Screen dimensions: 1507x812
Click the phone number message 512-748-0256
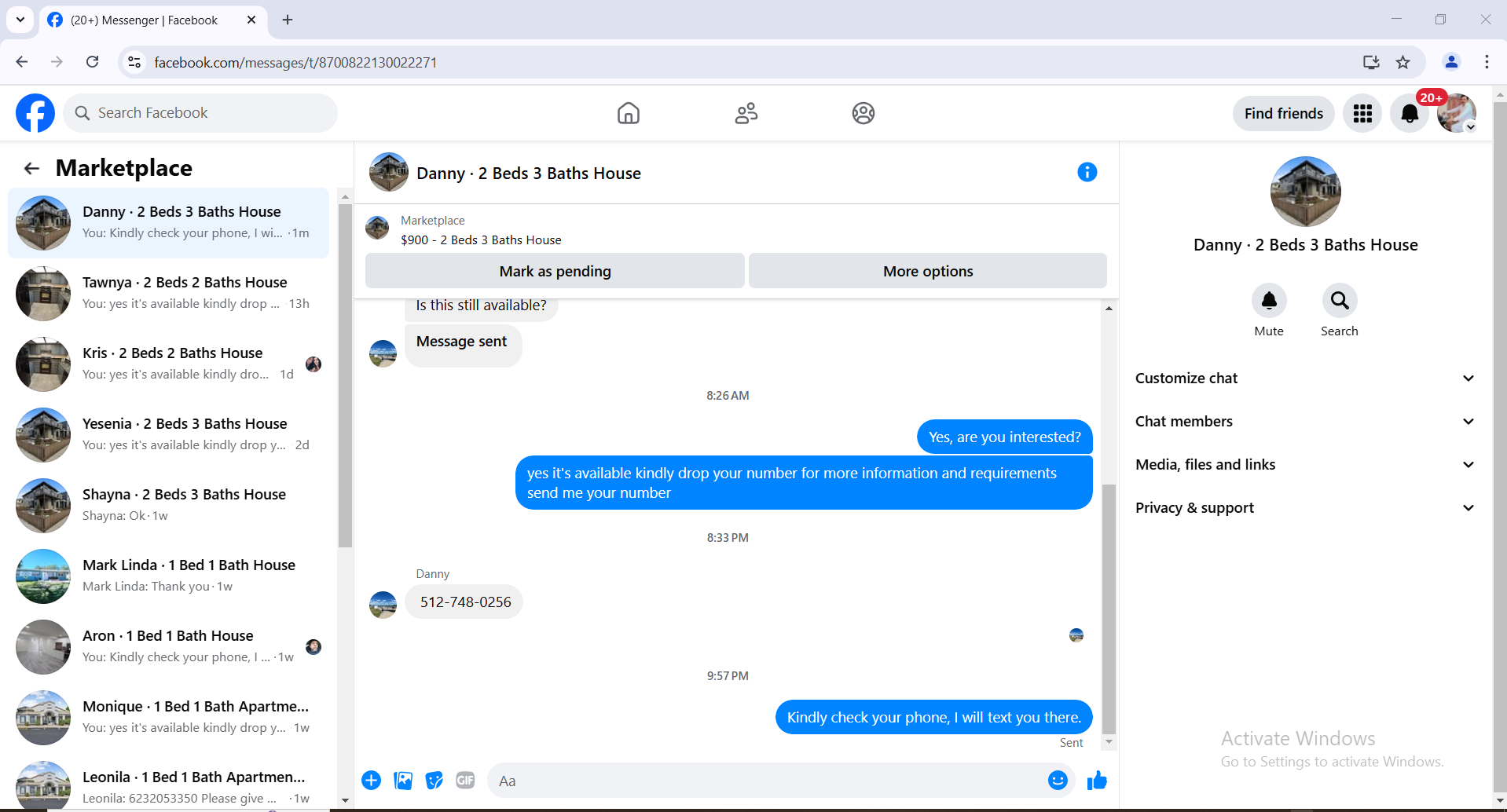click(465, 602)
